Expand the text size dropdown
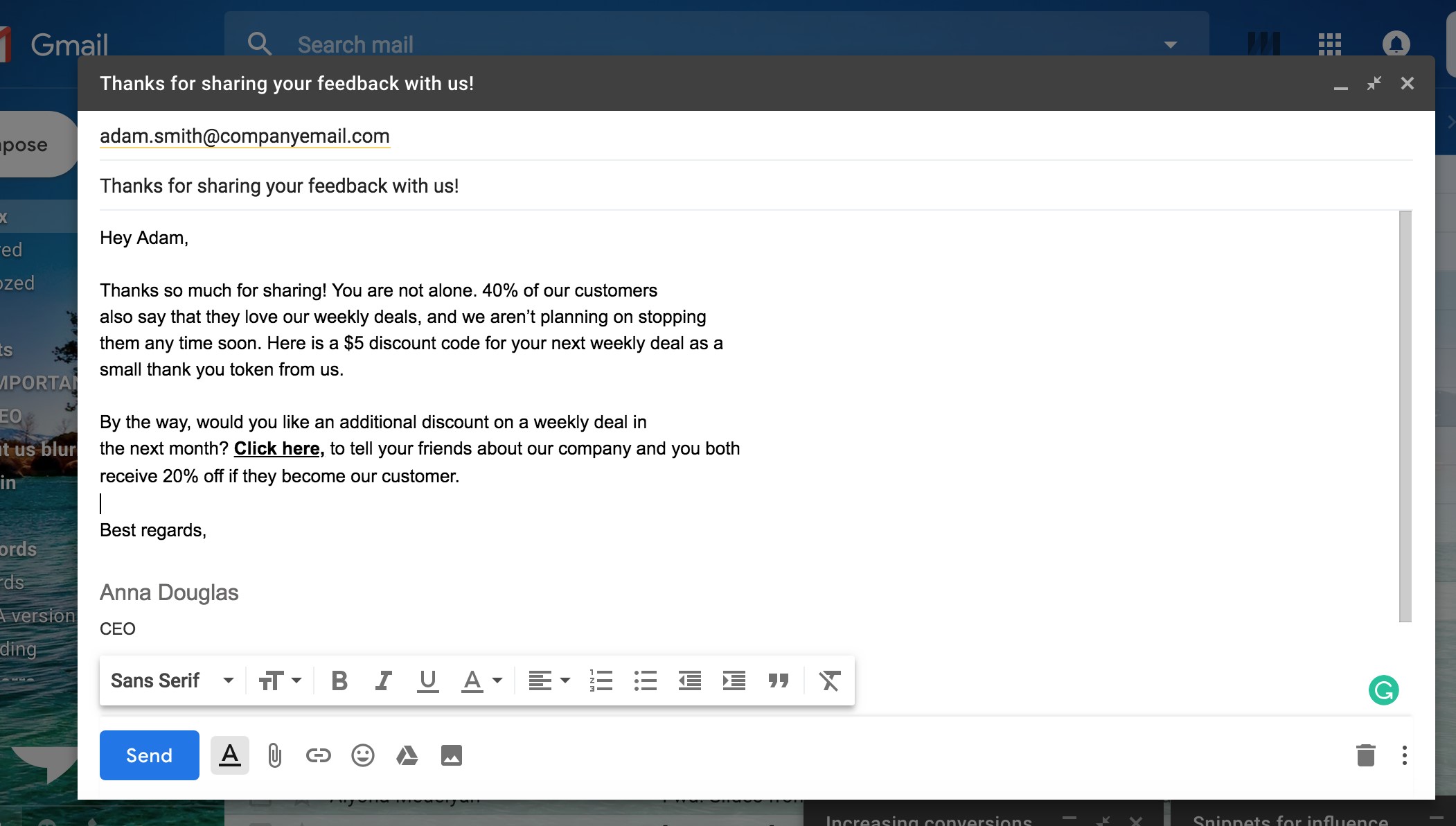1456x826 pixels. 280,680
